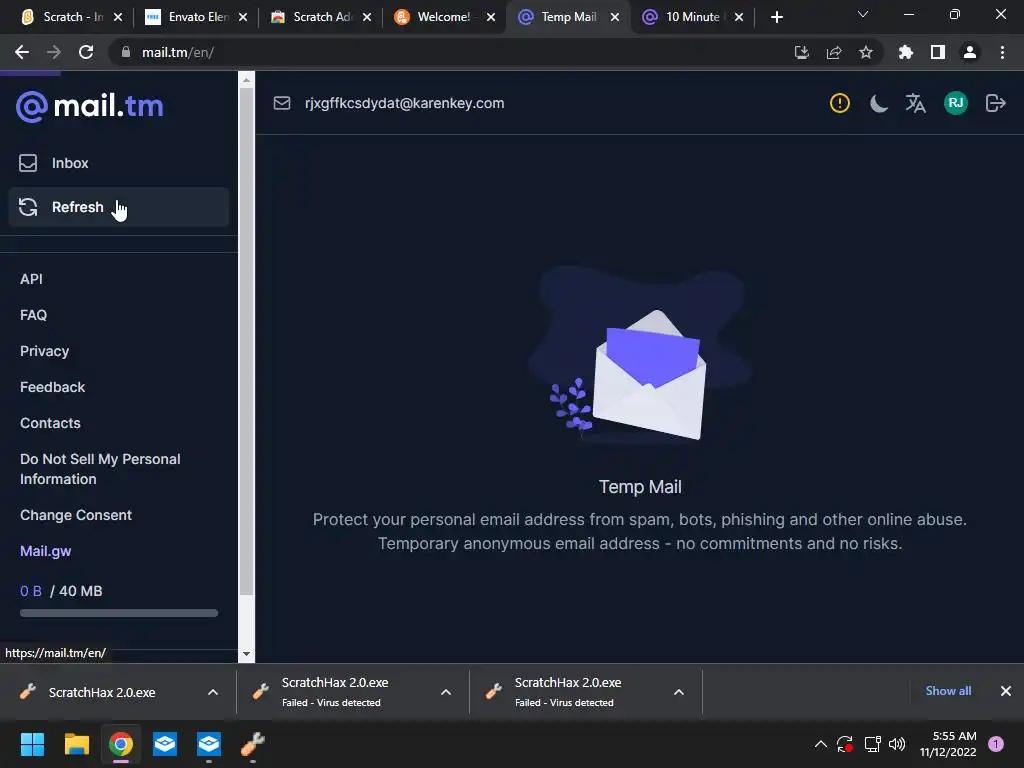Click the site lock icon
The image size is (1024, 768).
pyautogui.click(x=126, y=52)
